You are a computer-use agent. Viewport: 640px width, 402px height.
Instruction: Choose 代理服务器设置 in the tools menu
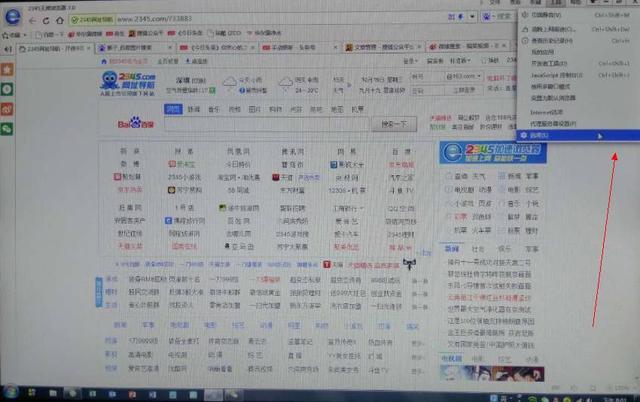pos(578,123)
